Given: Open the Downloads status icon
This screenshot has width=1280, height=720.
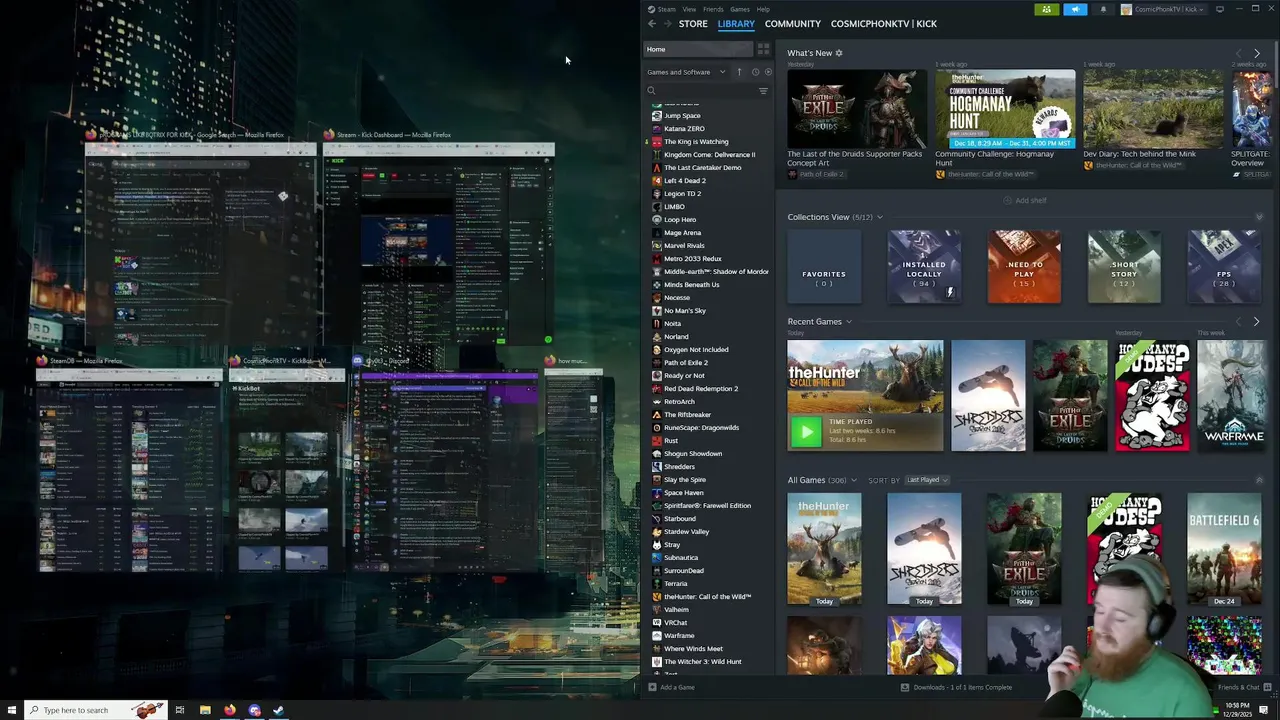Looking at the screenshot, I should tap(904, 687).
